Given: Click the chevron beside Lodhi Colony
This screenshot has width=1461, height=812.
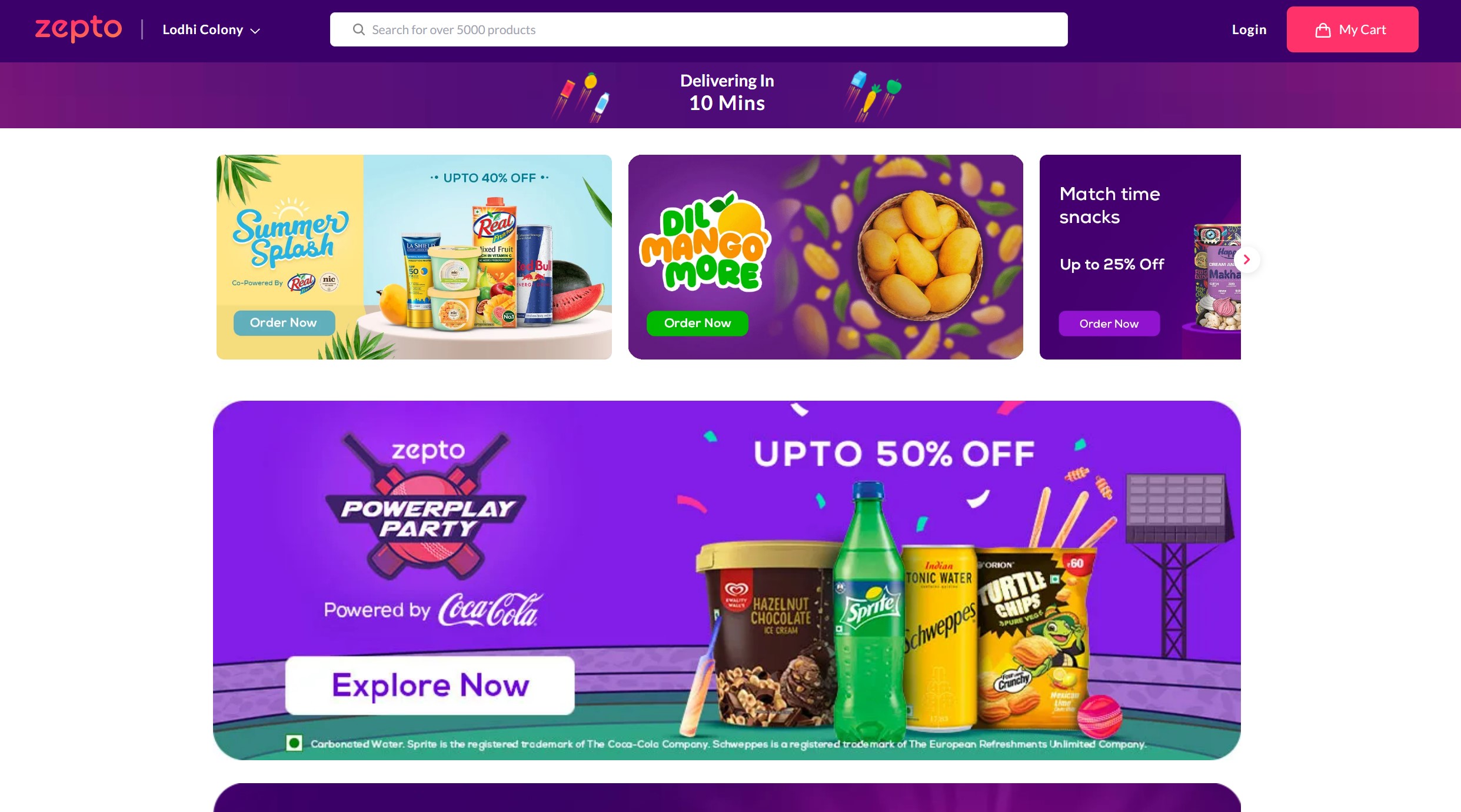Looking at the screenshot, I should pyautogui.click(x=255, y=31).
